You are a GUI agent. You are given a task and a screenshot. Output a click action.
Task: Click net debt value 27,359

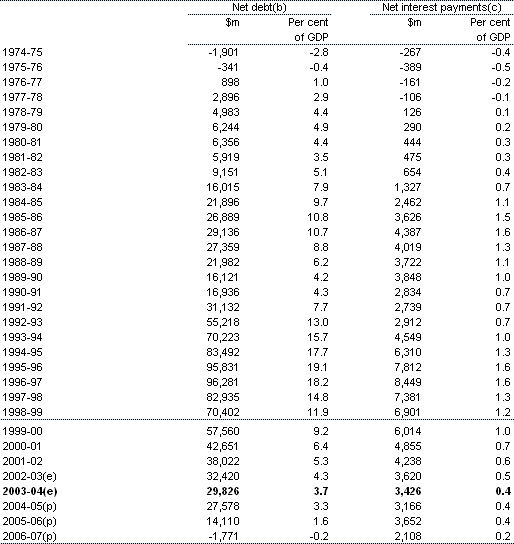coord(223,247)
